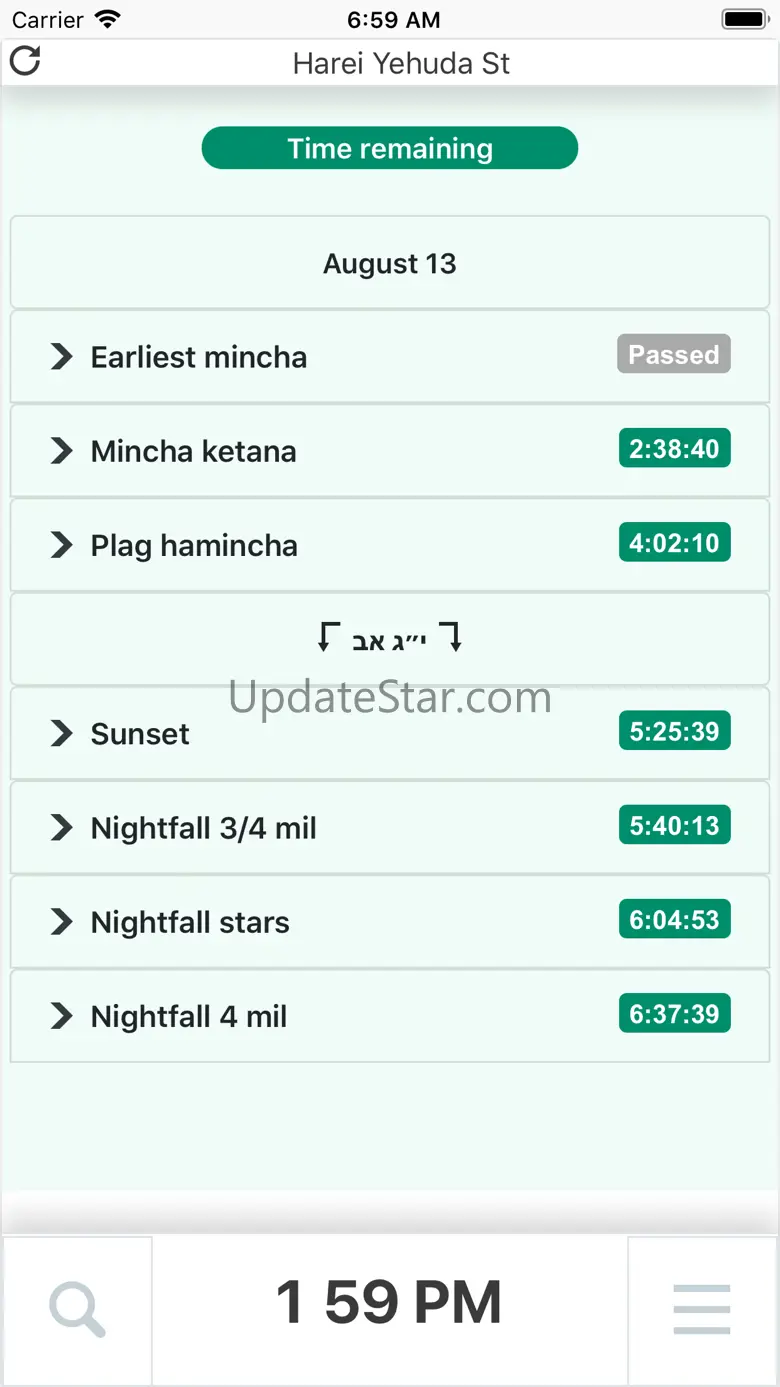Expand the Earliest mincha chevron

[x=62, y=356]
